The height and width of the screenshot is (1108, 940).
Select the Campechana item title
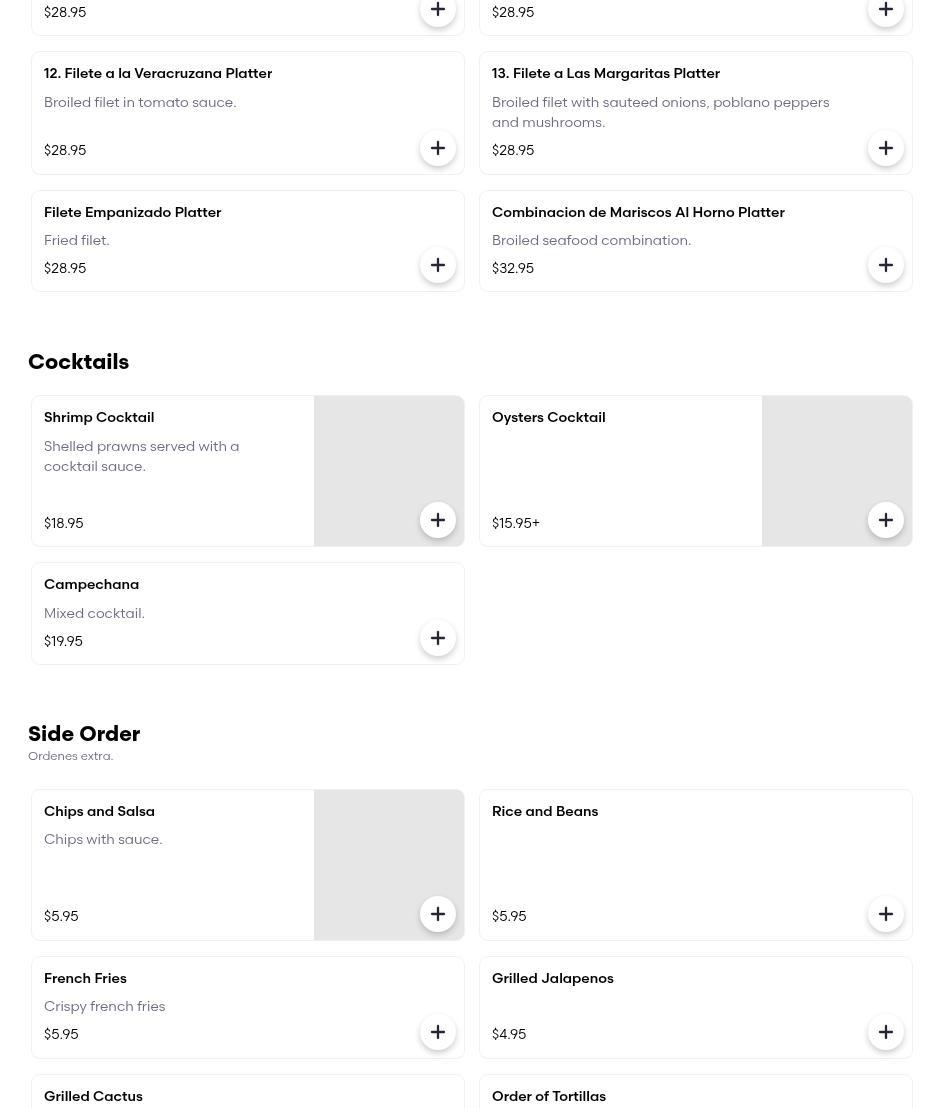point(91,584)
